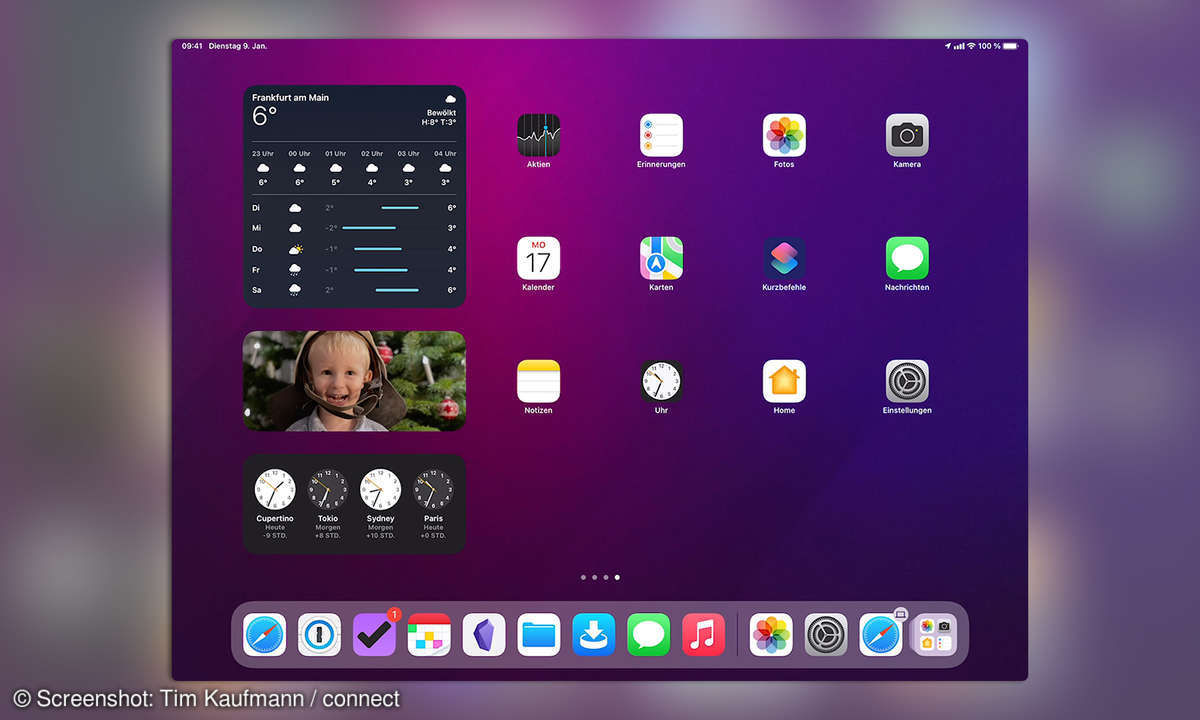The image size is (1200, 720).
Task: Launch the Kamera app
Action: [907, 135]
